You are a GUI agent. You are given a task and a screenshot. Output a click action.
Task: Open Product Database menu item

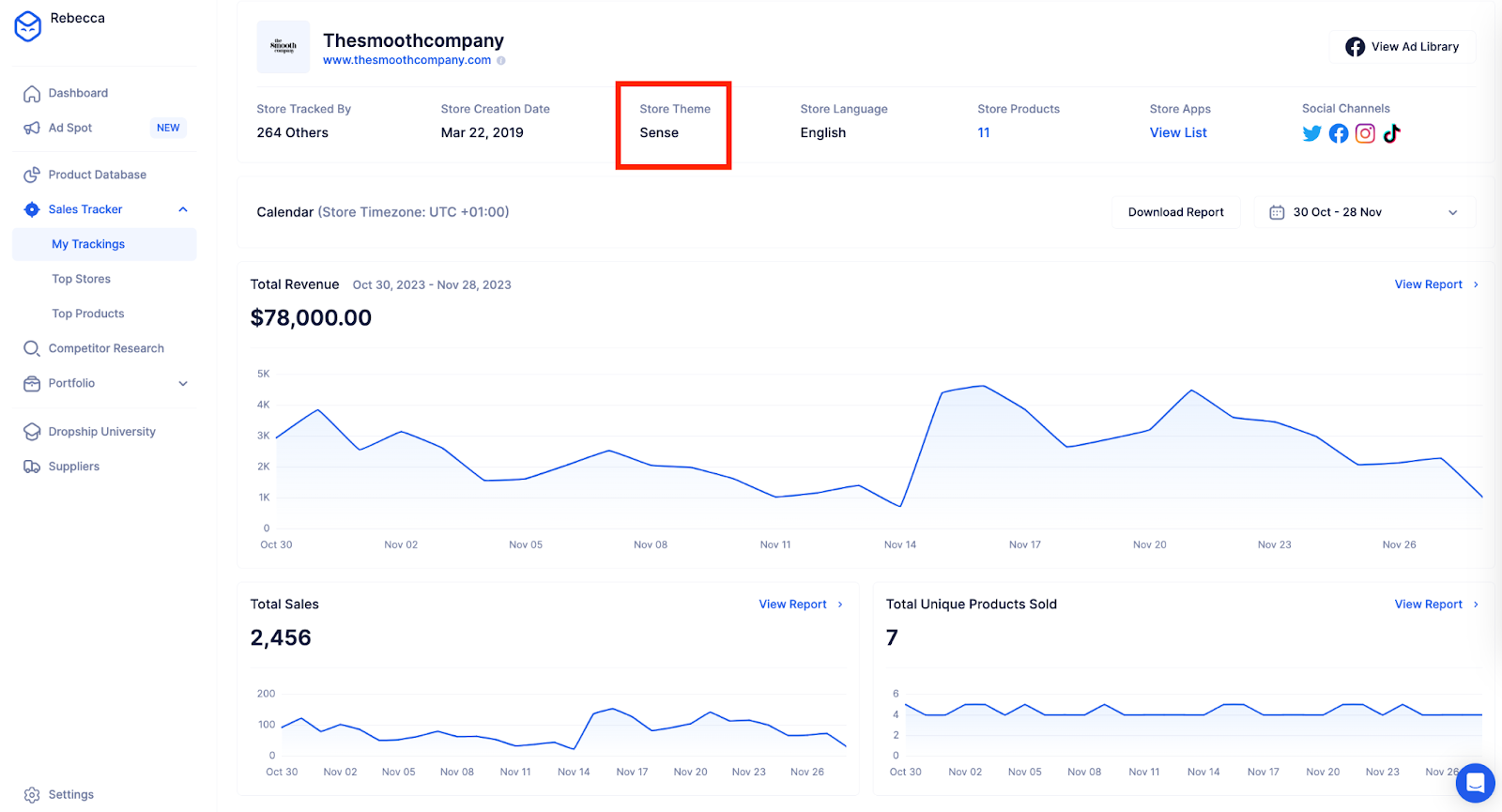pos(98,175)
